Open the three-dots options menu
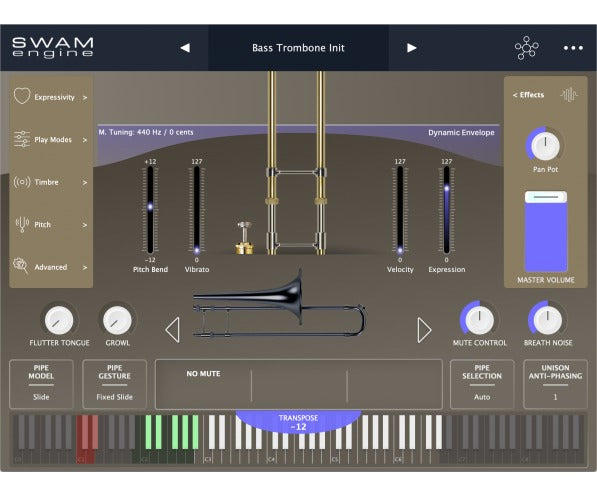 tap(573, 48)
